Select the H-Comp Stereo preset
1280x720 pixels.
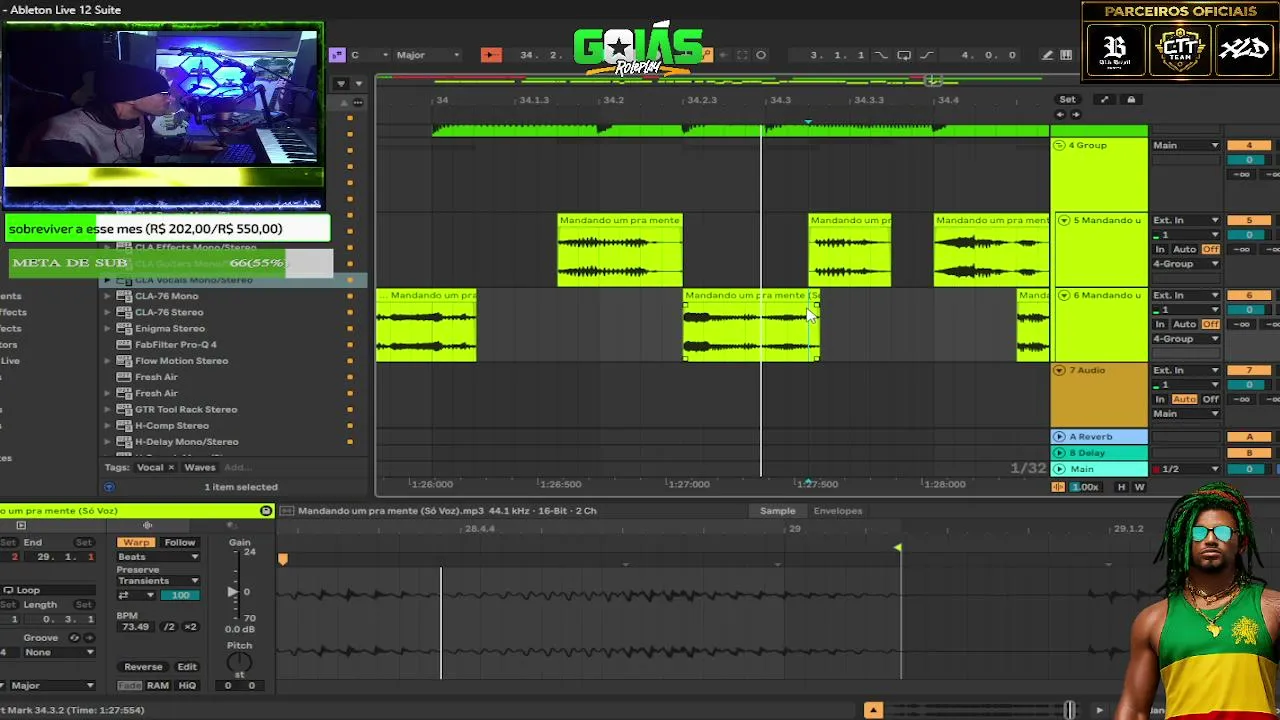[x=172, y=426]
